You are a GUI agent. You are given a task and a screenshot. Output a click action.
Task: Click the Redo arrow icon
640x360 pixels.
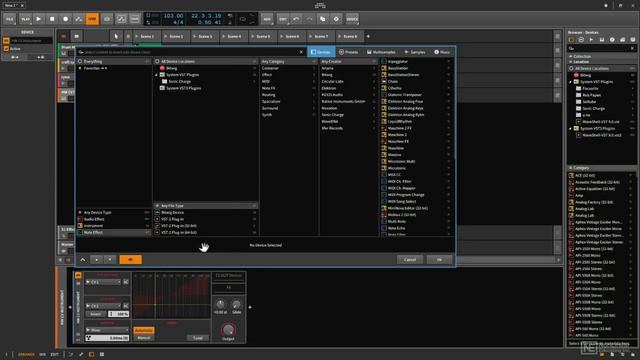(309, 19)
